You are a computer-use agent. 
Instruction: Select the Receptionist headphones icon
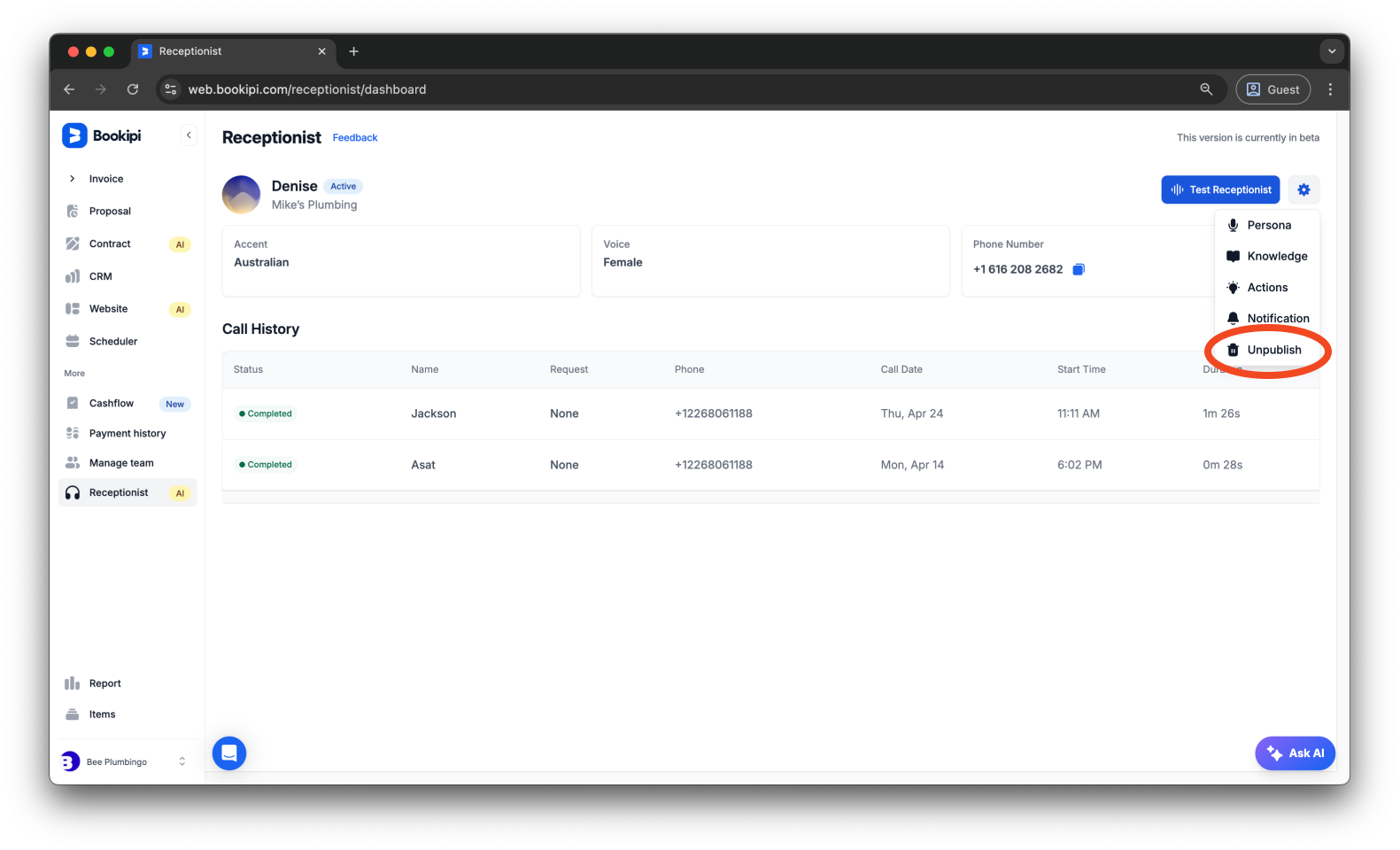73,493
